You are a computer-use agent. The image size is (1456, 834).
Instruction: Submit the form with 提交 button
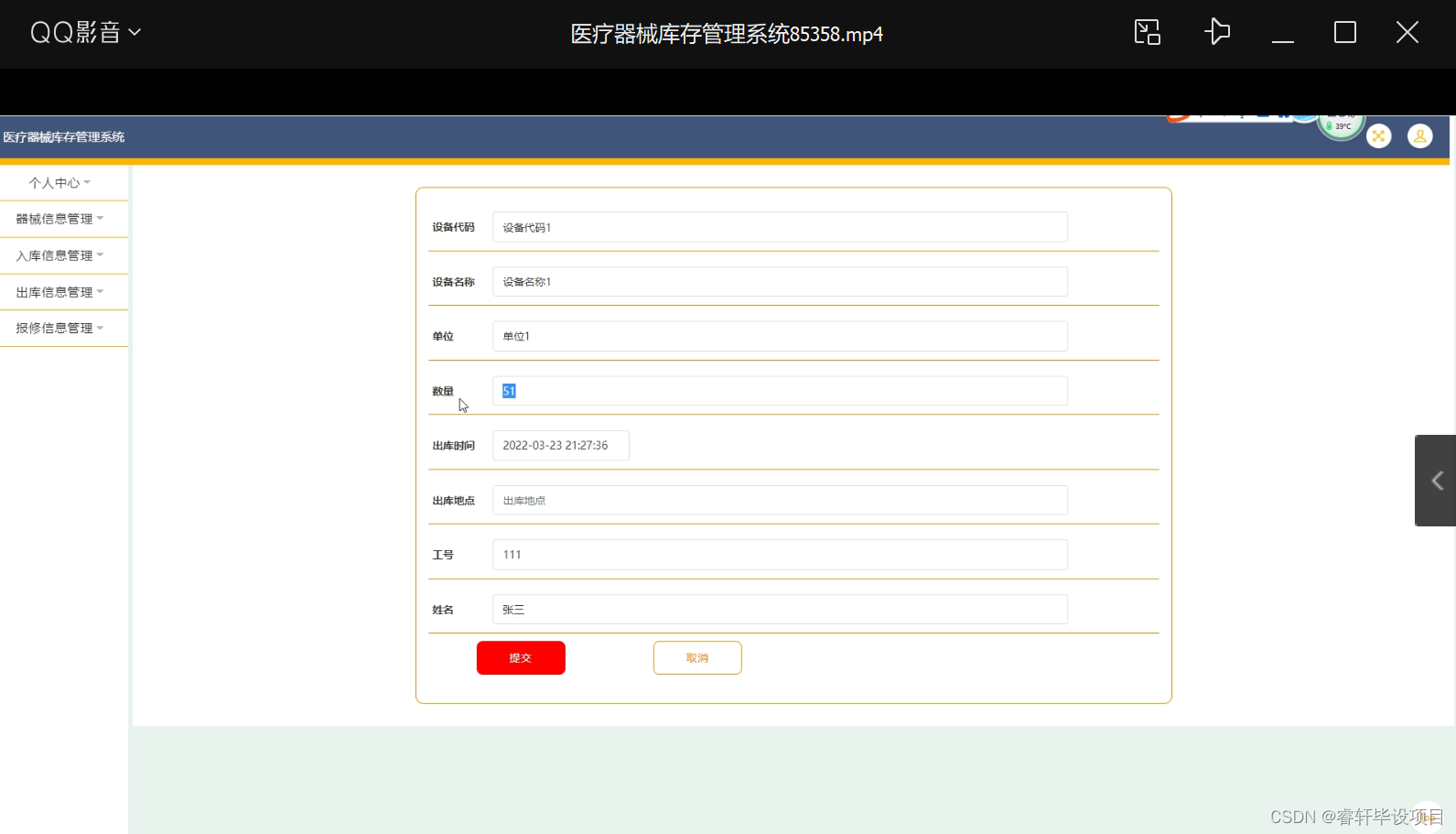521,658
